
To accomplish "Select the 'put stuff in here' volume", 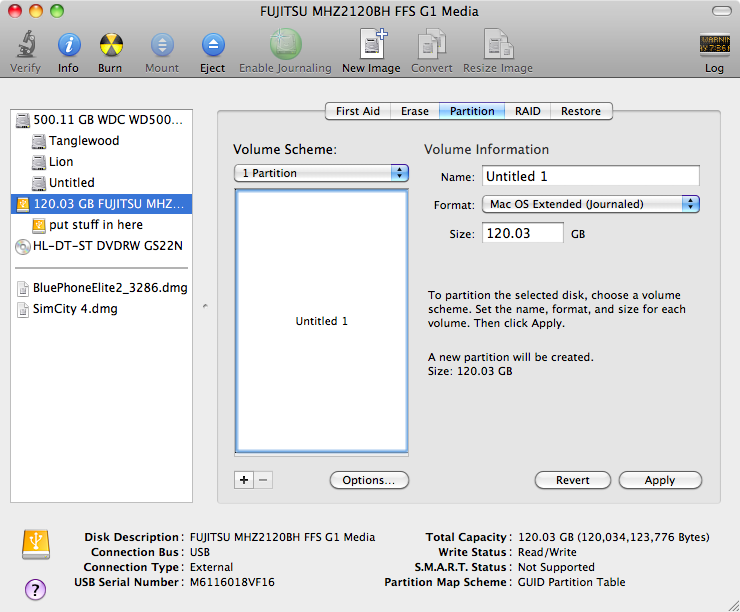I will click(x=101, y=225).
